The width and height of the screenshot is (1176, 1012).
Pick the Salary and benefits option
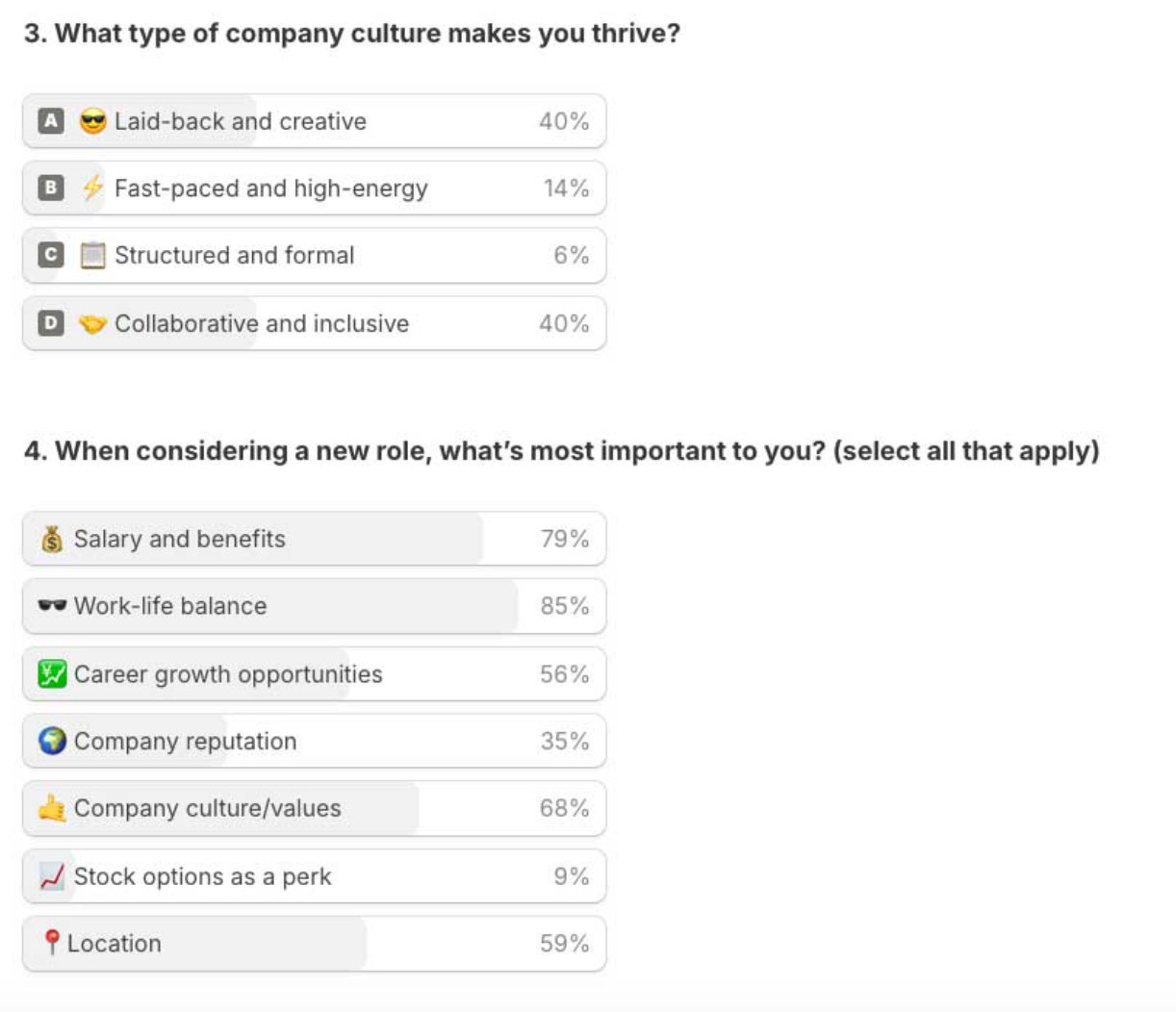click(x=180, y=539)
